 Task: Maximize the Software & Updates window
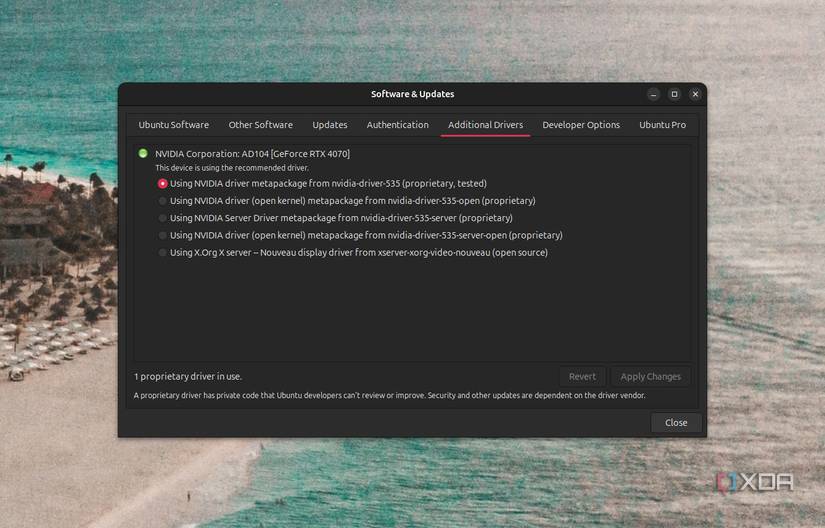tap(675, 95)
